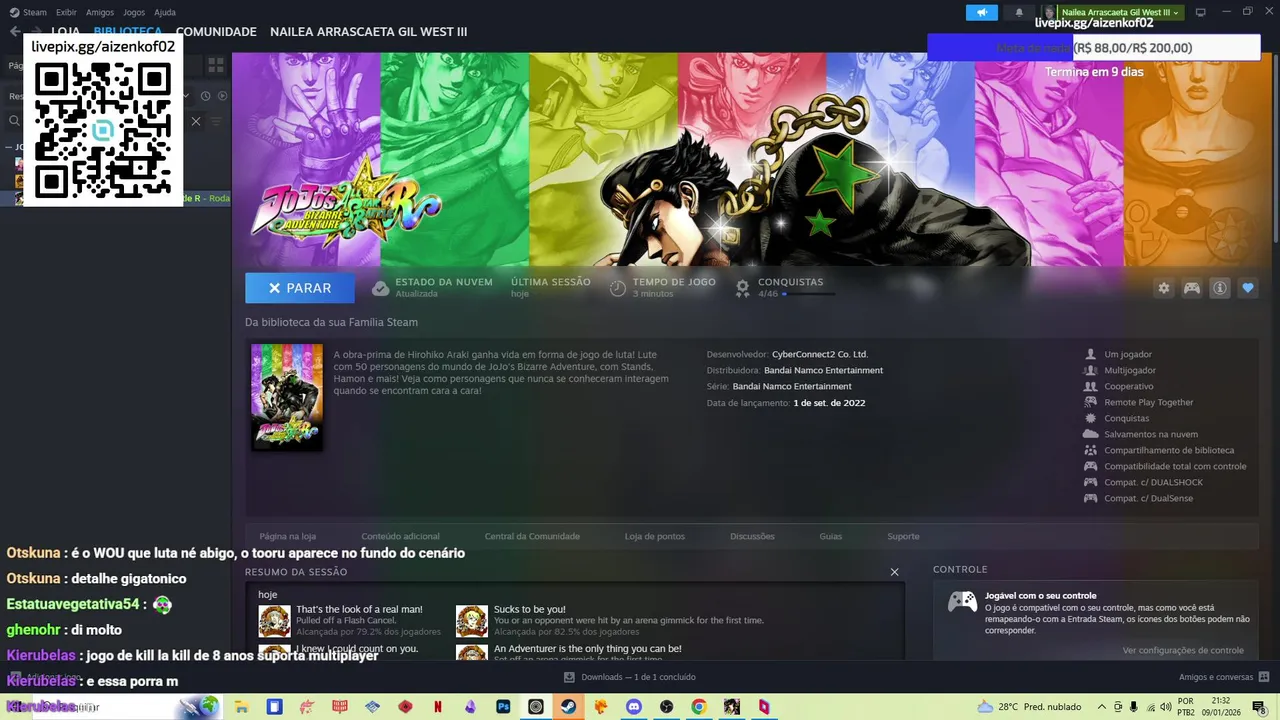Click the Bandai Namco Entertainment publisher link
The height and width of the screenshot is (720, 1280).
823,370
